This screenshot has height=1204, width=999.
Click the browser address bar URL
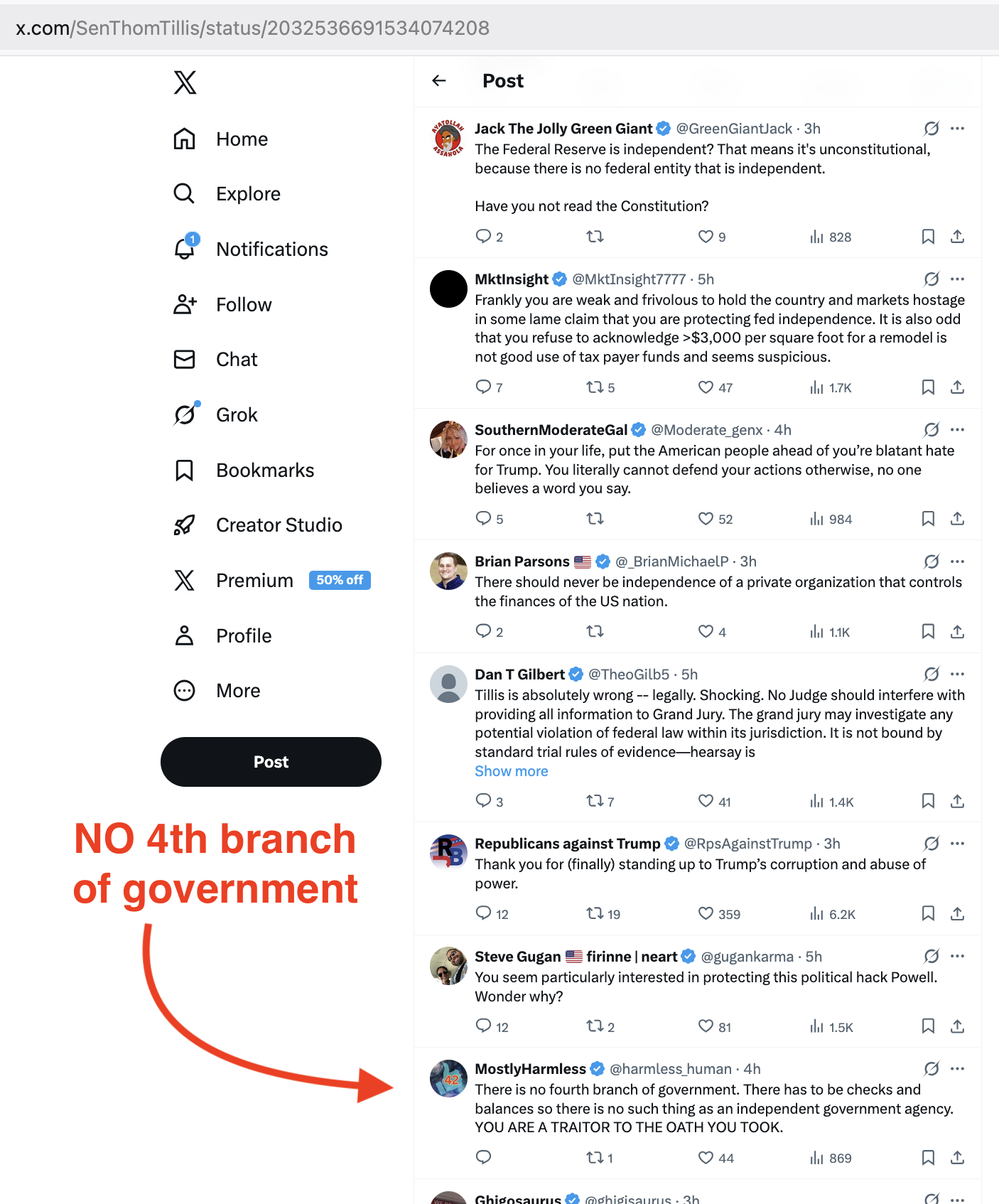tap(253, 28)
